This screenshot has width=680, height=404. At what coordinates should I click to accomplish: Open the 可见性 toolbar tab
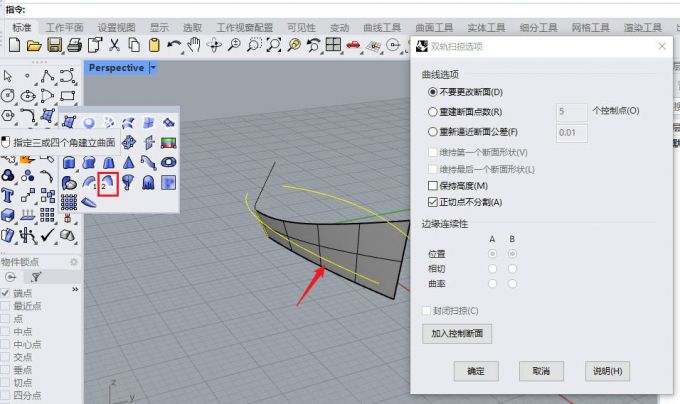301,28
